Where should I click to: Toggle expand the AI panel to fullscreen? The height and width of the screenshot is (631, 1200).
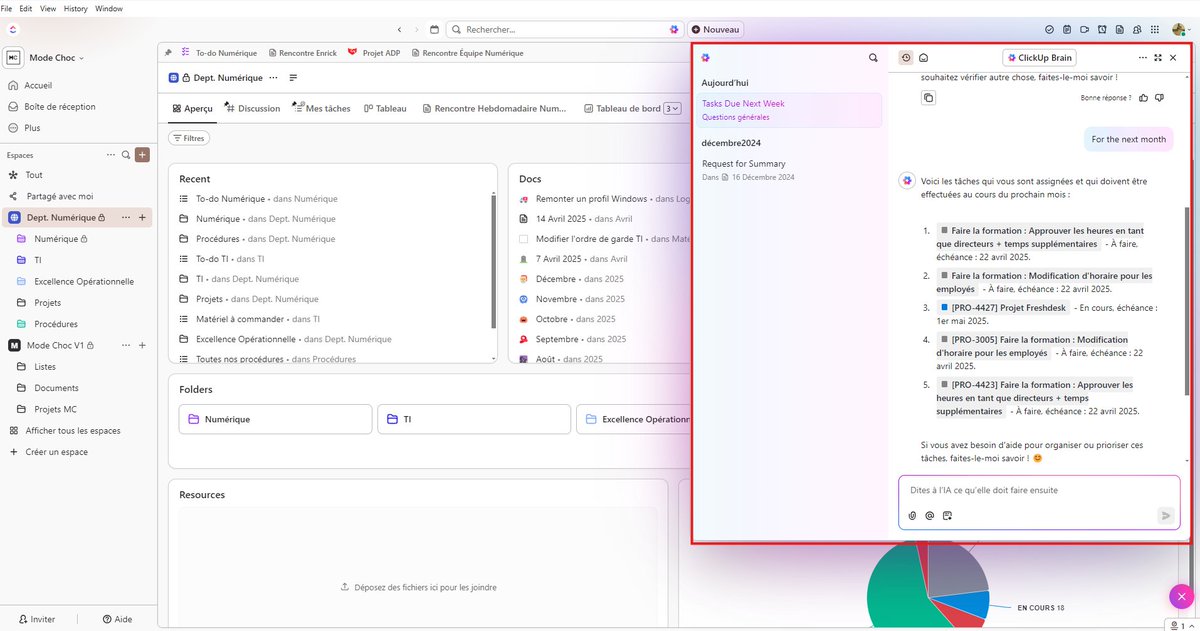(1156, 57)
